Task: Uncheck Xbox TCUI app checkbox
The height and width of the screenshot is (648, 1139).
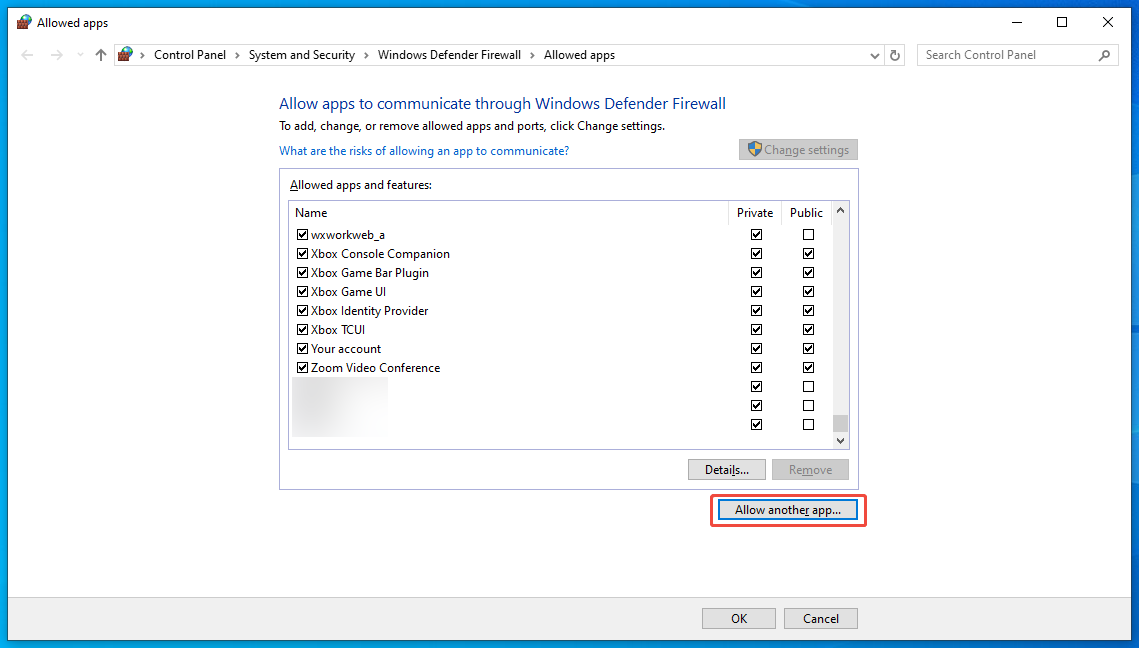Action: point(302,329)
